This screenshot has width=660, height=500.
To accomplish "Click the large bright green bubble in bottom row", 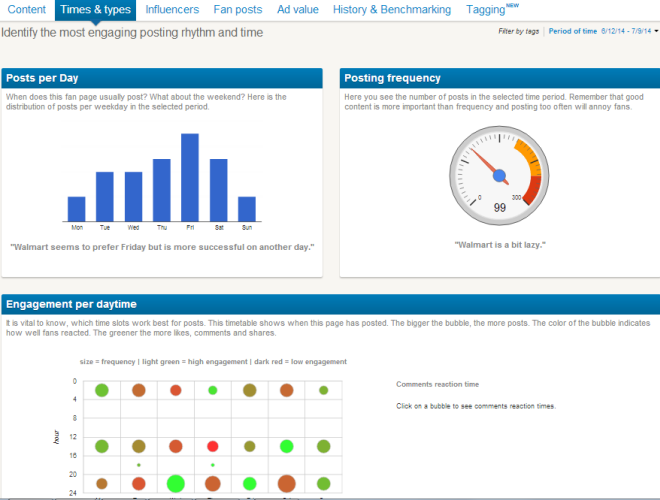I will point(175,484).
